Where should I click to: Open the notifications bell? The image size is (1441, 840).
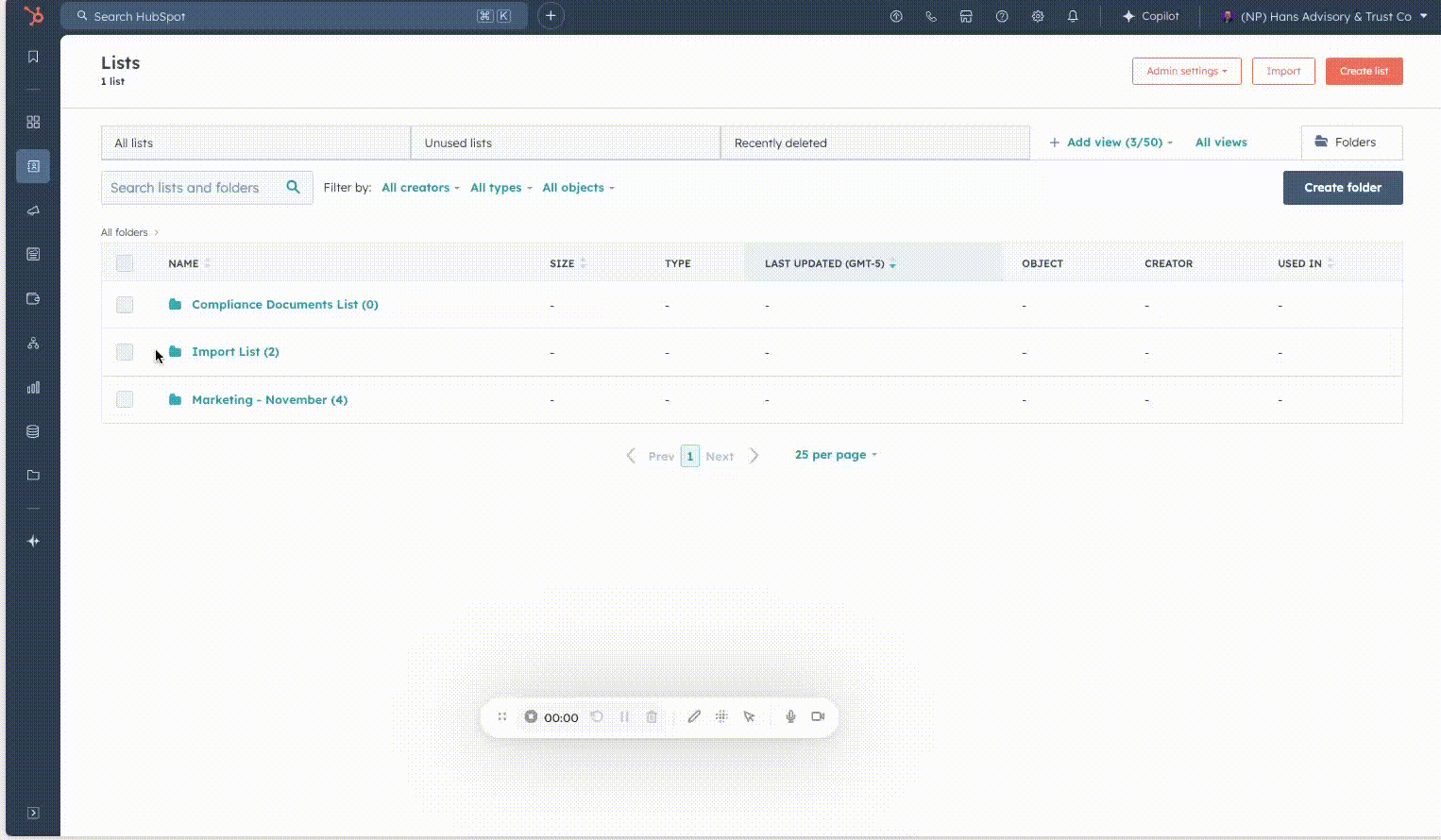click(x=1073, y=16)
